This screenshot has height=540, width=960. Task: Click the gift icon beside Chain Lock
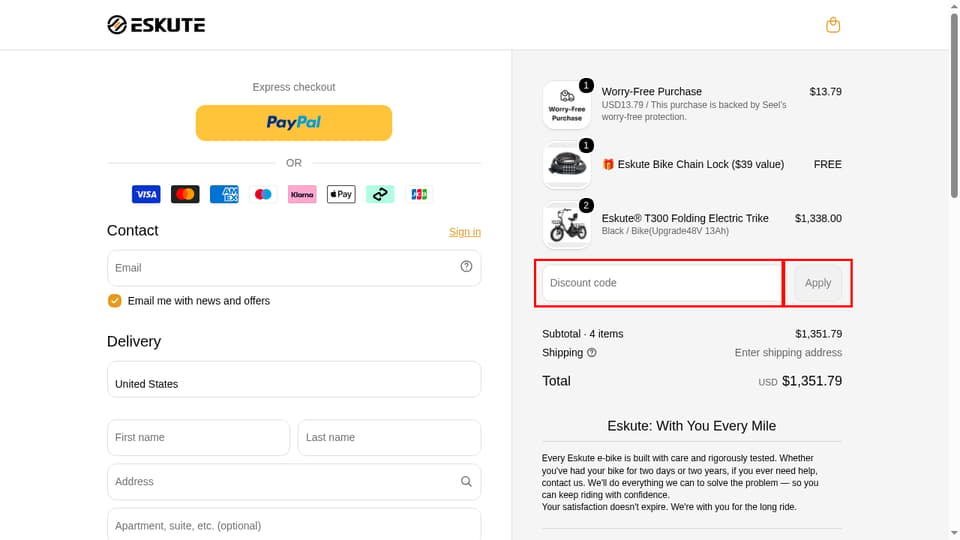[x=608, y=164]
